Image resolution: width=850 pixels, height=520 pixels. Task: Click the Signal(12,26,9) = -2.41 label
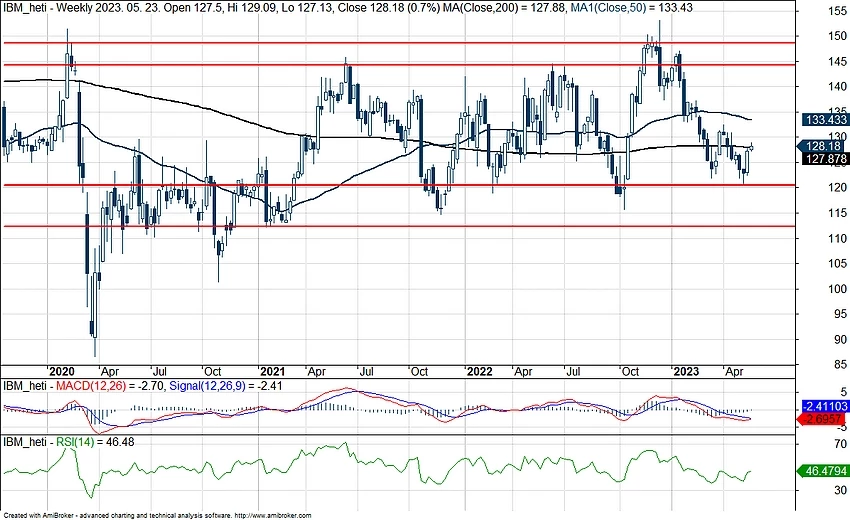click(x=226, y=386)
